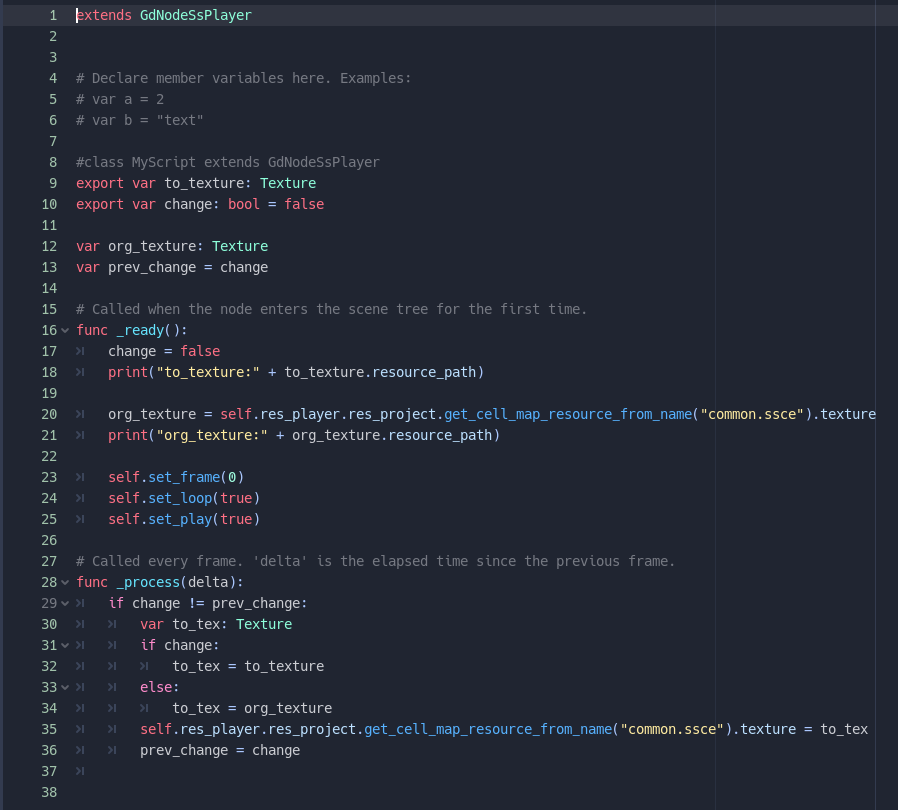Click string "to_texture:" on line 18

coord(208,372)
